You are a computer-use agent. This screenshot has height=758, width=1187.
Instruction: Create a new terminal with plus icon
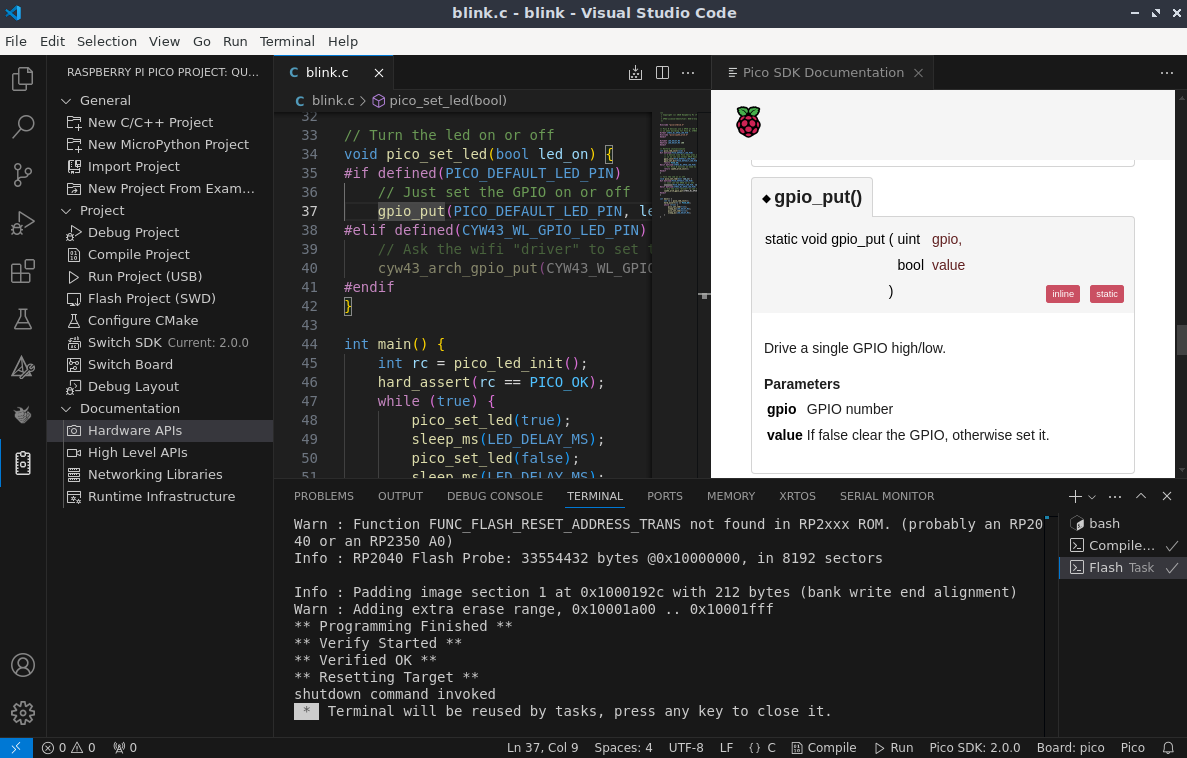click(1074, 496)
